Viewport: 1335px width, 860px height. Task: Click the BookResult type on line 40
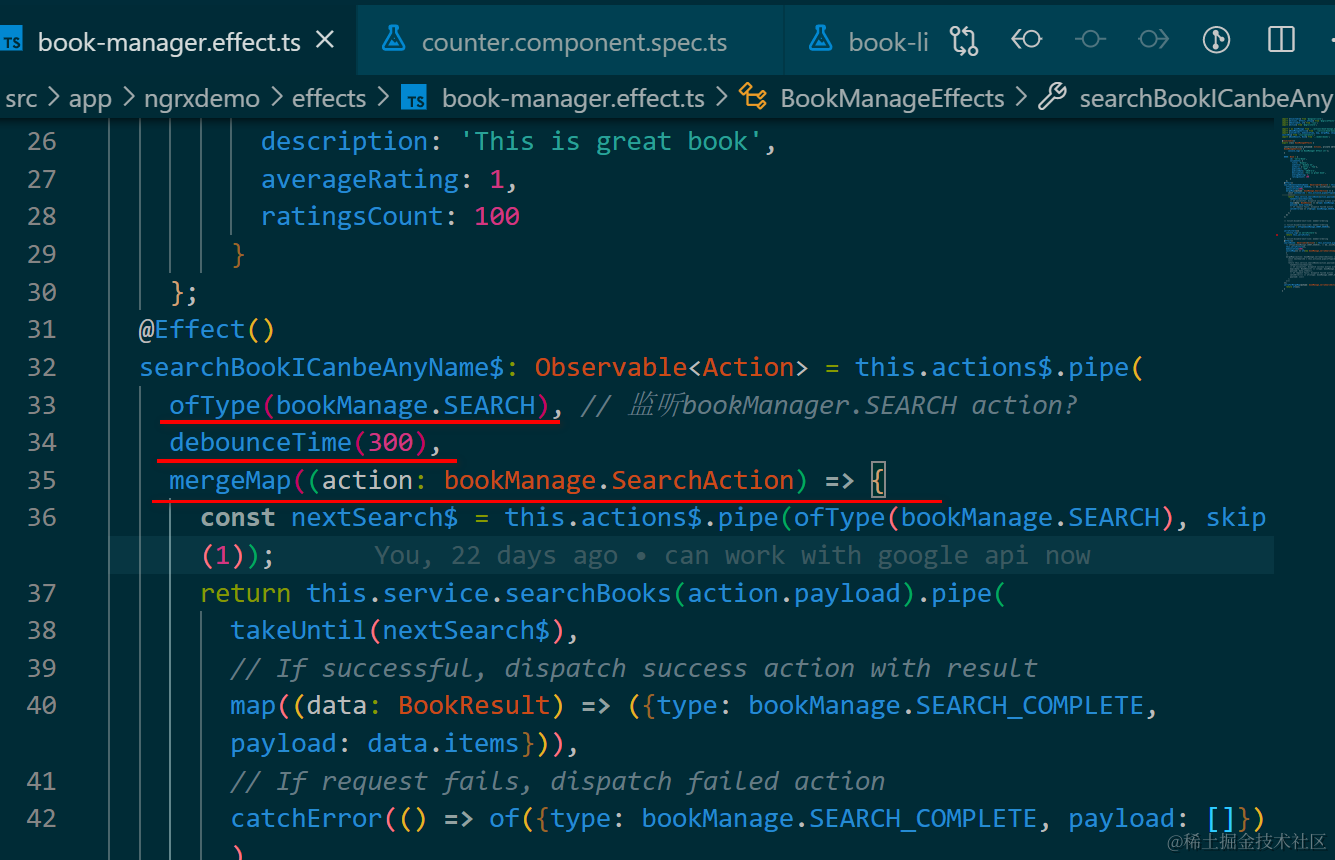coord(474,705)
